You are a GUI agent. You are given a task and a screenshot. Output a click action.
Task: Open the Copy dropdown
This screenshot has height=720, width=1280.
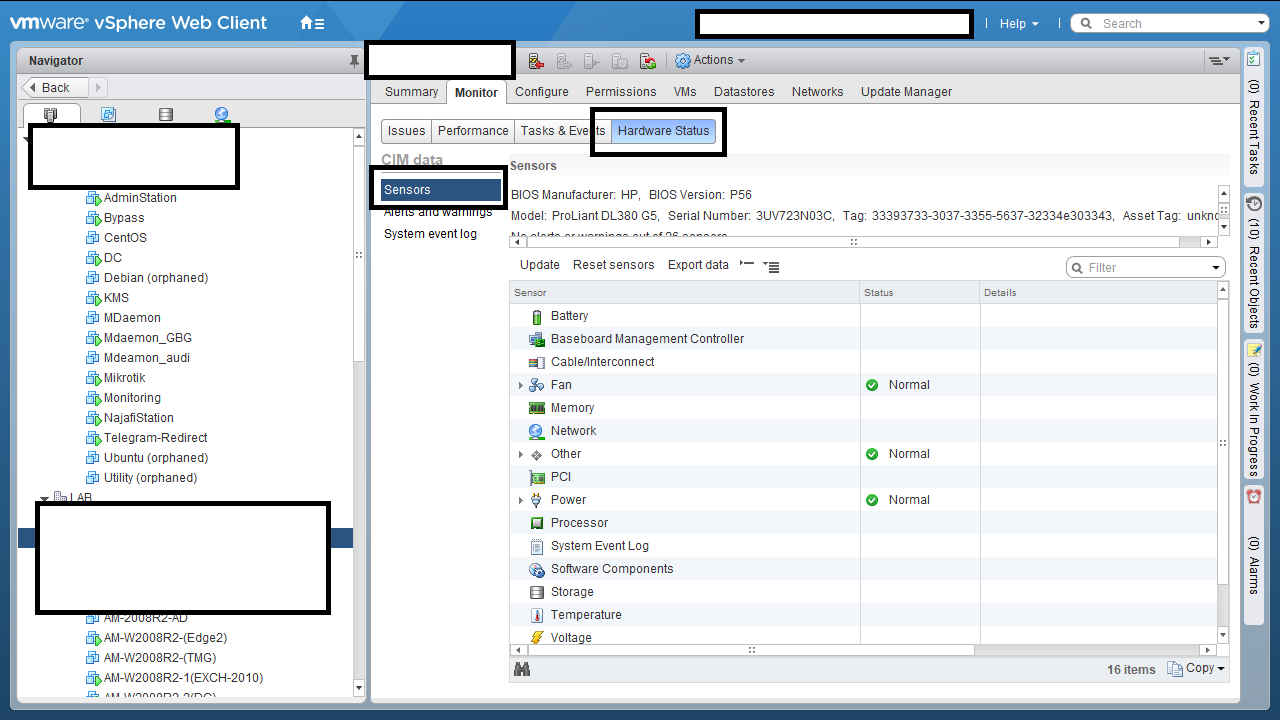[1196, 669]
